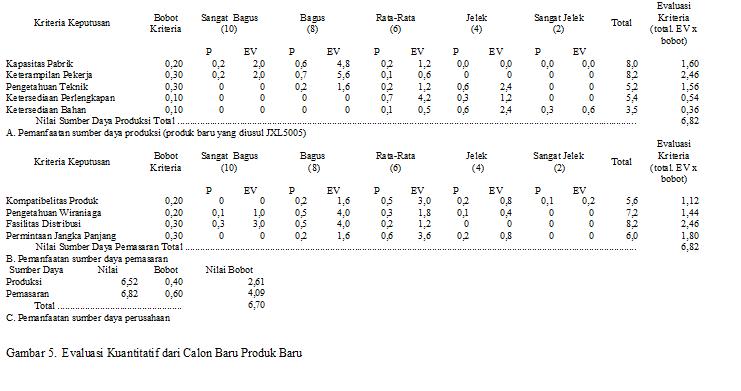
Task: Click the Nilai Sumber Daya Produksi Total line
Action: (367, 121)
